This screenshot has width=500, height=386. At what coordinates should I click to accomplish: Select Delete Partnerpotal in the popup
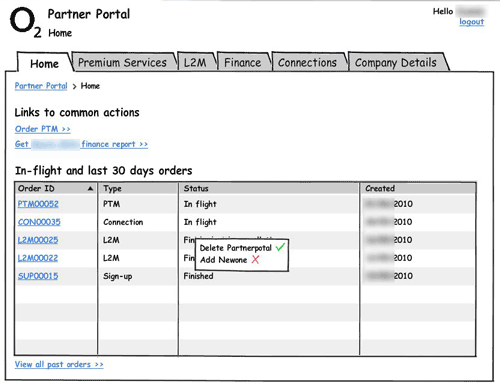click(x=236, y=248)
